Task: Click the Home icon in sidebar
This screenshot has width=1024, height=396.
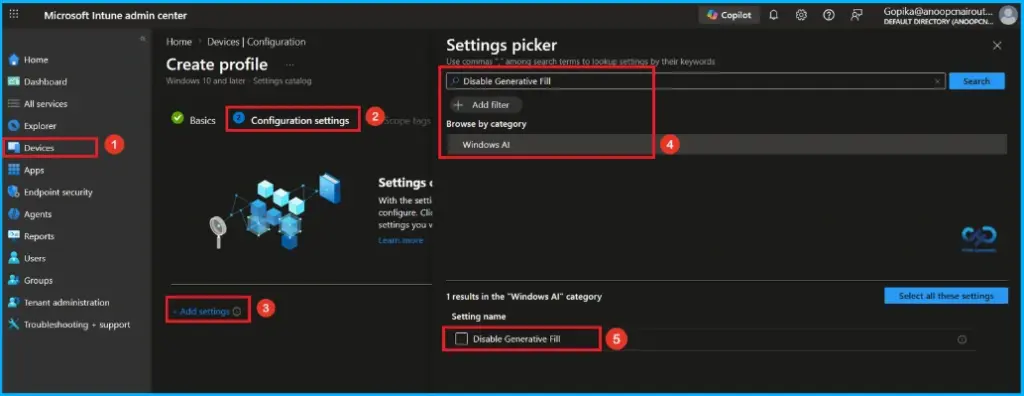Action: point(14,59)
